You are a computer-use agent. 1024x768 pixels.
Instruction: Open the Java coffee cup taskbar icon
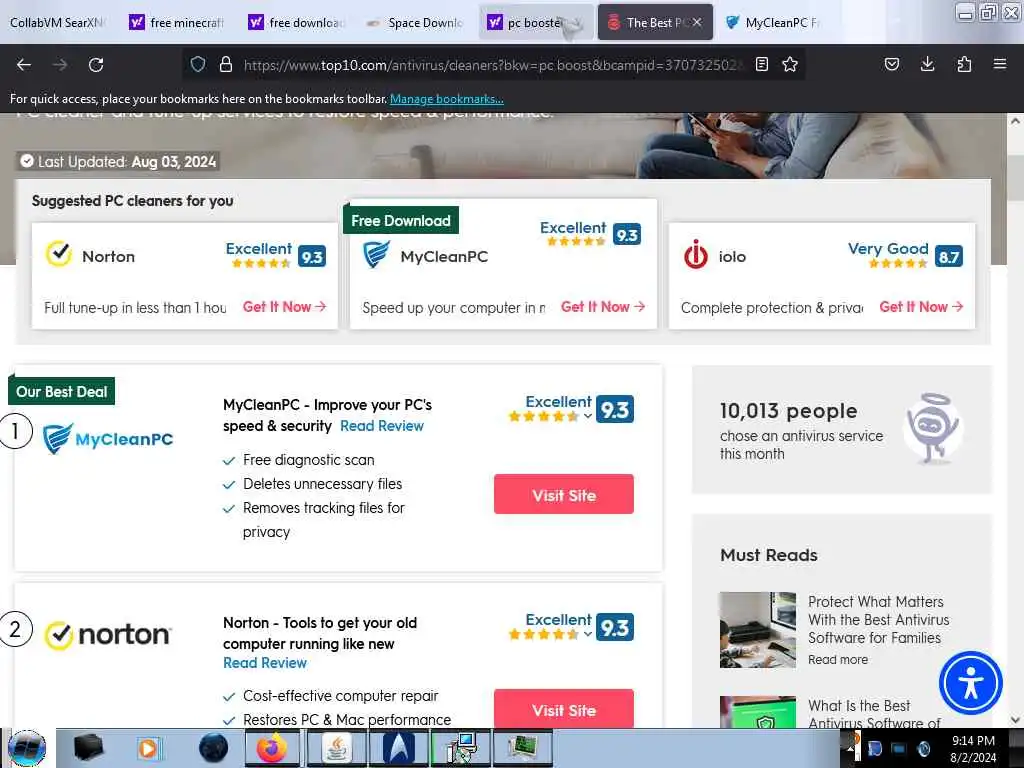336,748
